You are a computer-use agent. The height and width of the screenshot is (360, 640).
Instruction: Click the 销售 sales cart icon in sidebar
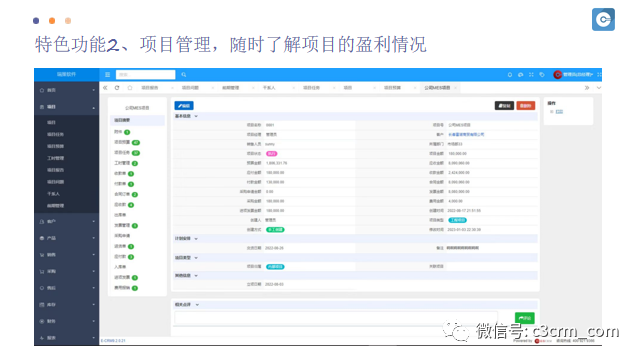click(42, 255)
